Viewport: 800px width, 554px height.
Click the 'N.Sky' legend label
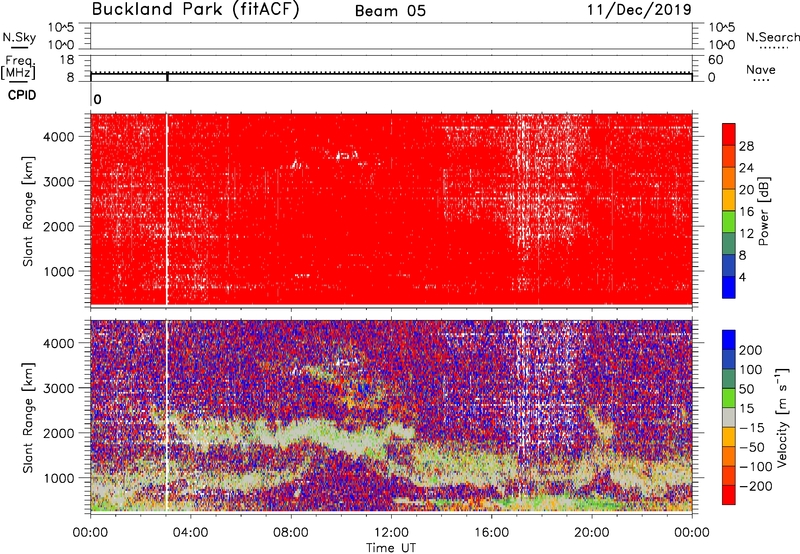tap(19, 37)
